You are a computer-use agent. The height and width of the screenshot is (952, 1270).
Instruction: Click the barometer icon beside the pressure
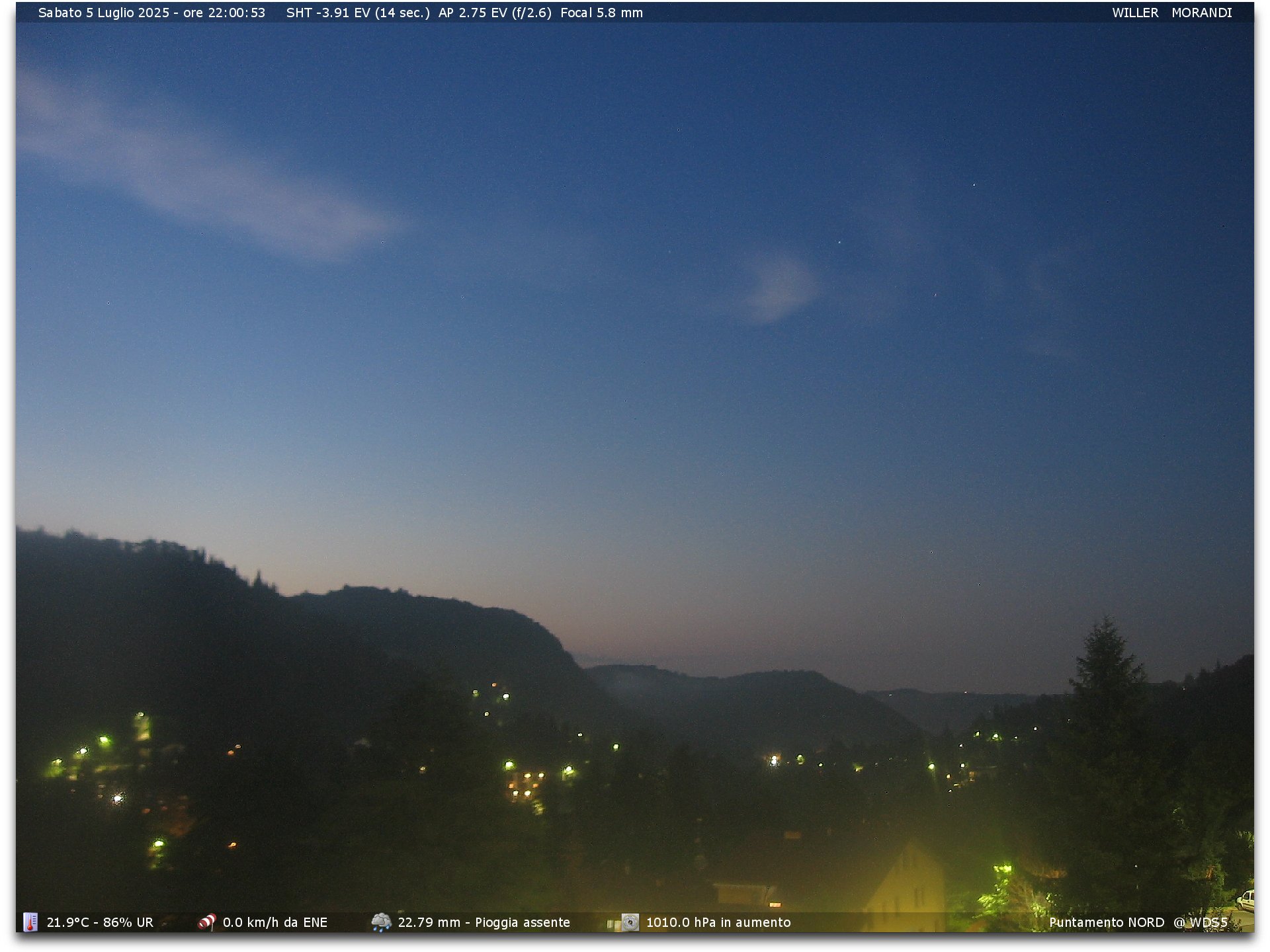630,922
